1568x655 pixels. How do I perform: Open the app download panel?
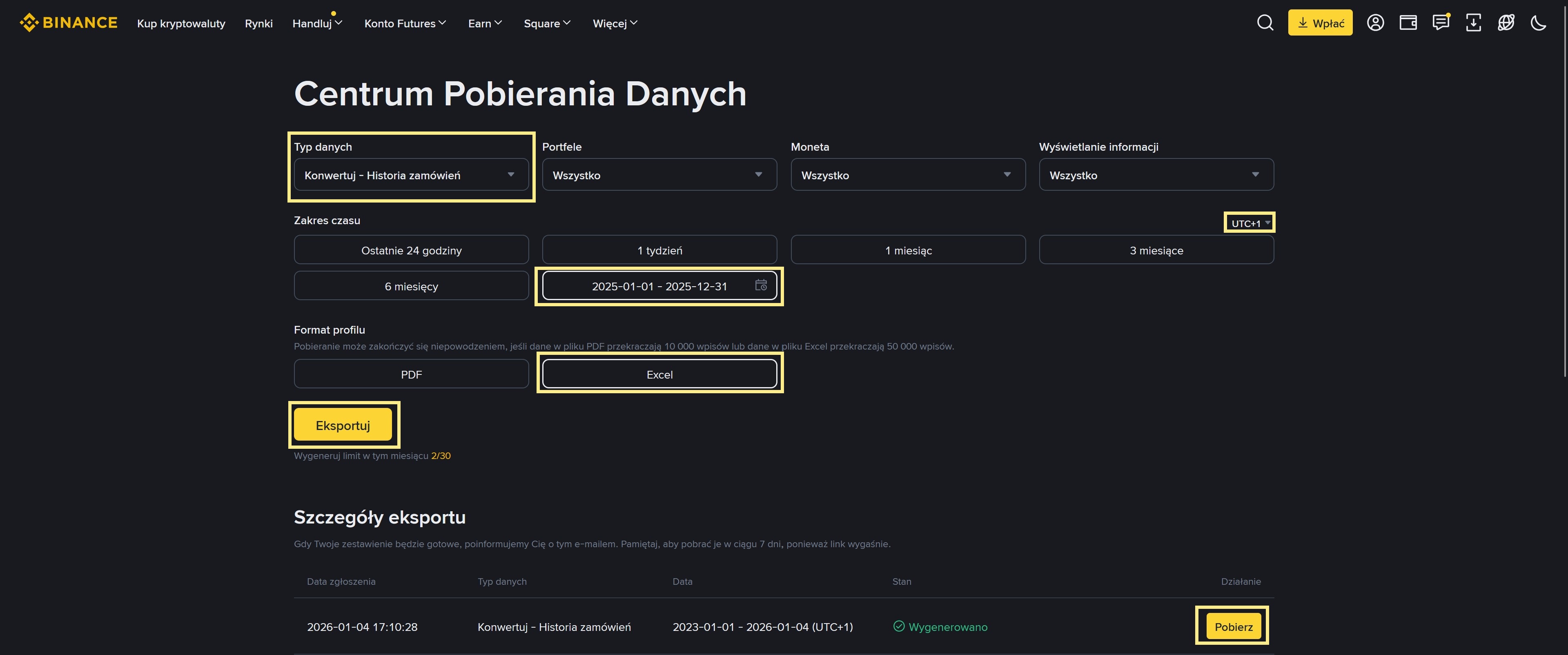coord(1474,22)
